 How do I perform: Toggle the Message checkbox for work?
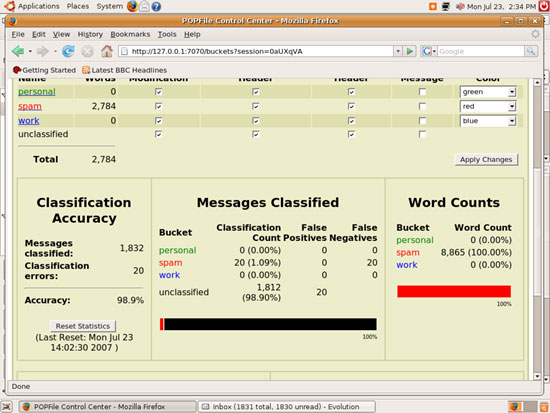point(422,121)
